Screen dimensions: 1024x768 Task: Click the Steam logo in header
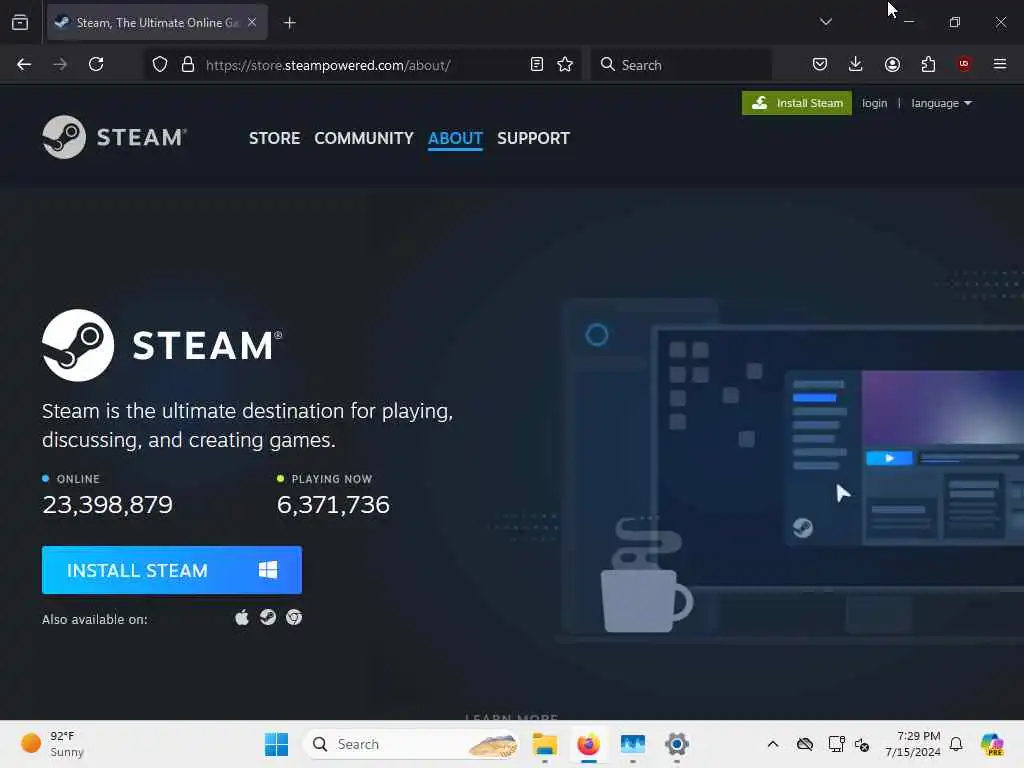click(x=115, y=137)
